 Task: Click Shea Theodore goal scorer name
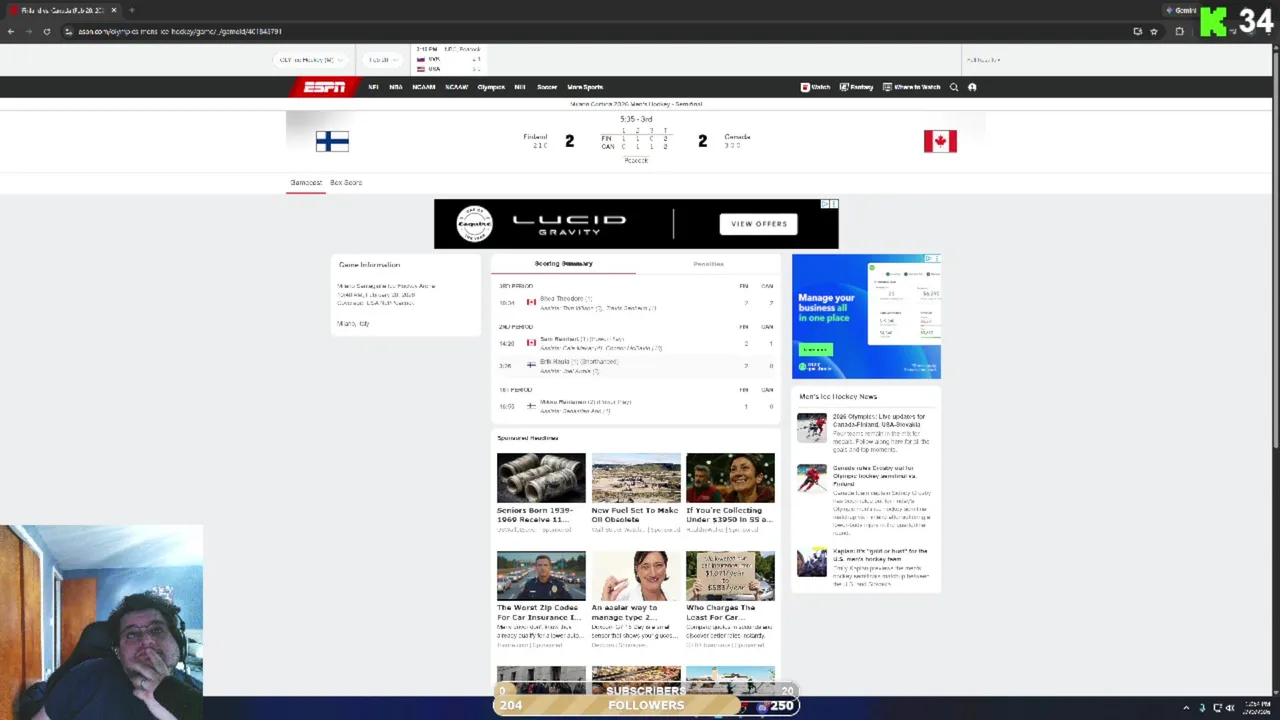point(561,298)
